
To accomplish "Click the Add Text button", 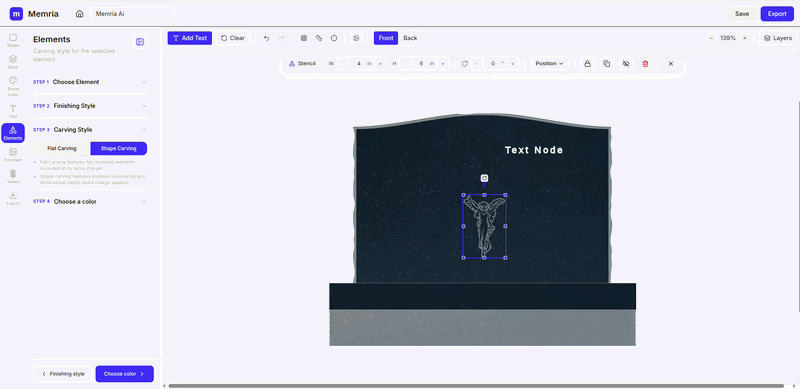I will click(190, 38).
